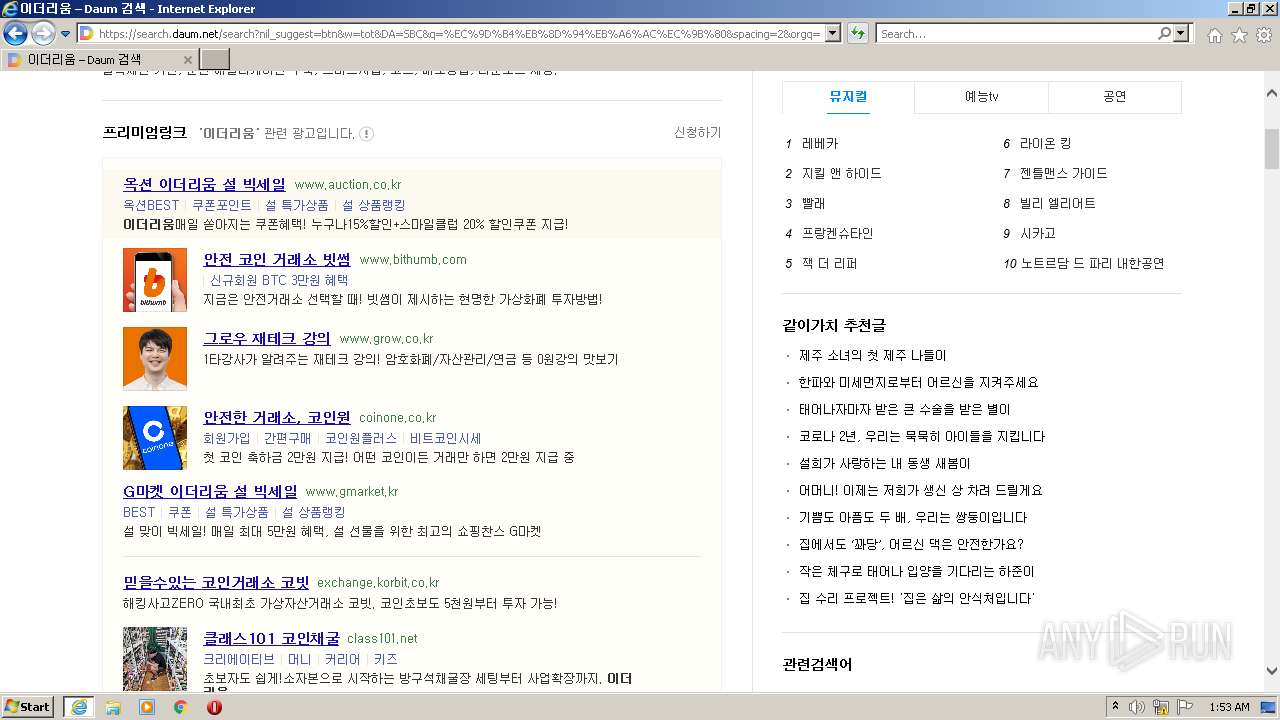Open G마켓 이더리움 설 빅세일 link
The height and width of the screenshot is (720, 1280).
(x=210, y=491)
